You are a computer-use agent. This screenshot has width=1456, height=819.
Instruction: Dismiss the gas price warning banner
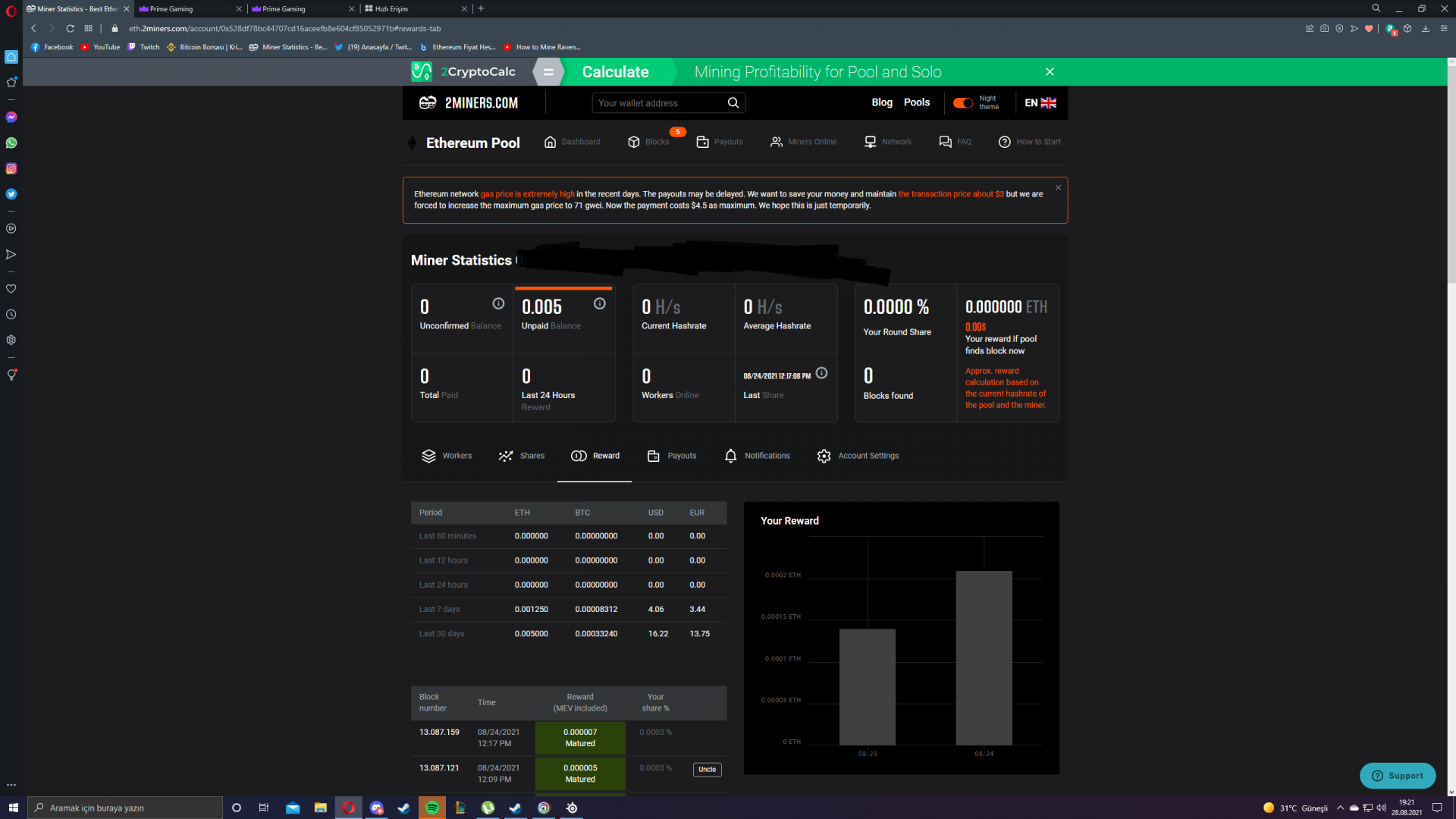1058,187
